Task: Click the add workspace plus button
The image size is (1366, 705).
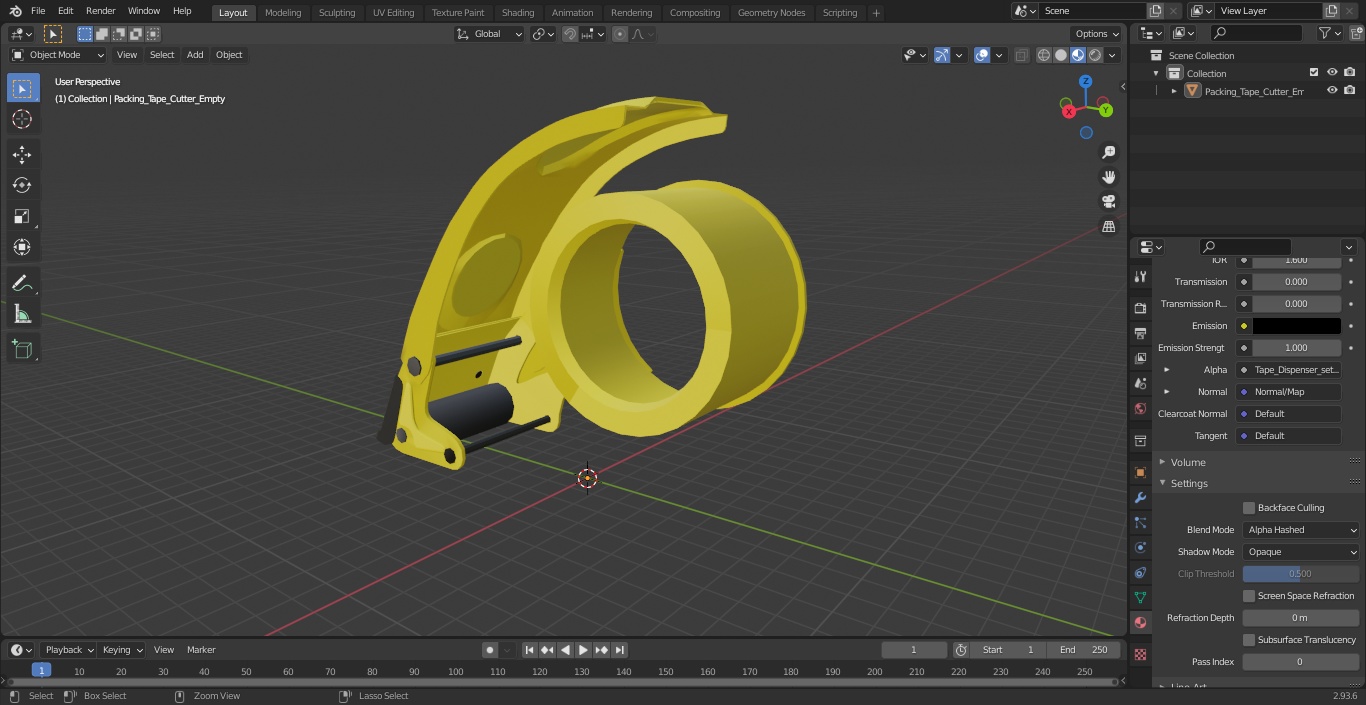Action: (876, 12)
